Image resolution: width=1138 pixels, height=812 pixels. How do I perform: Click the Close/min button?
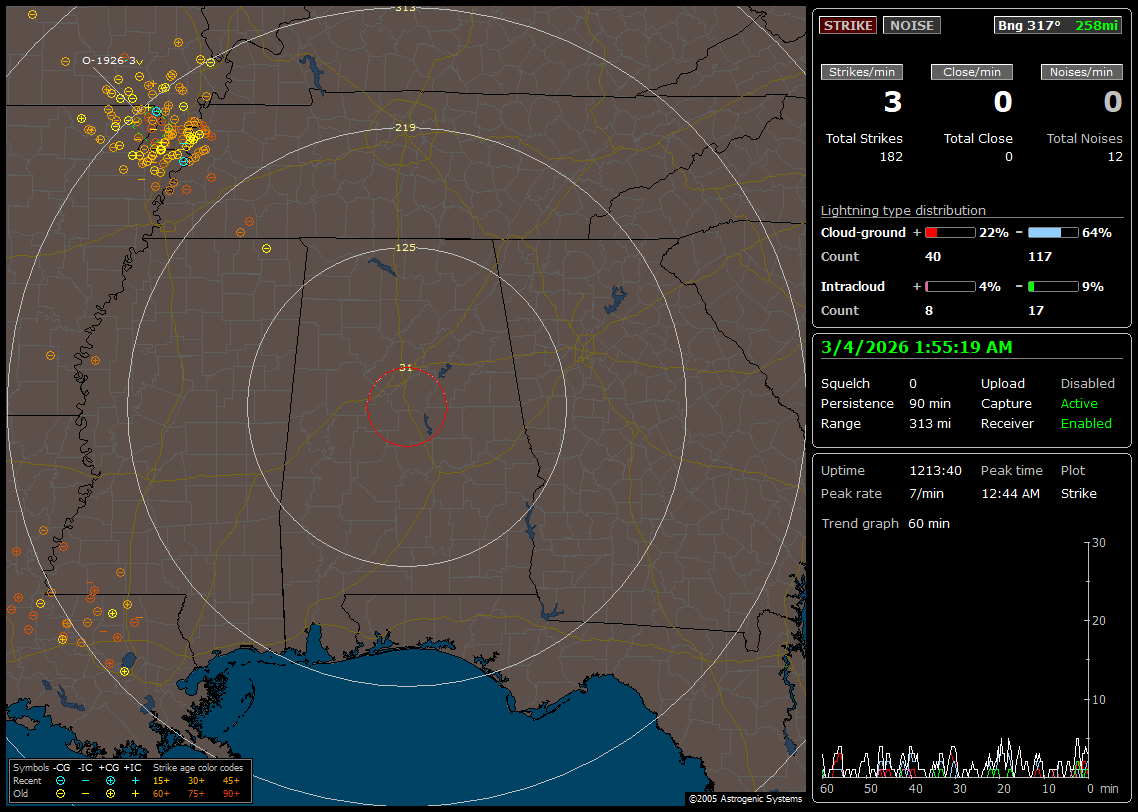972,72
